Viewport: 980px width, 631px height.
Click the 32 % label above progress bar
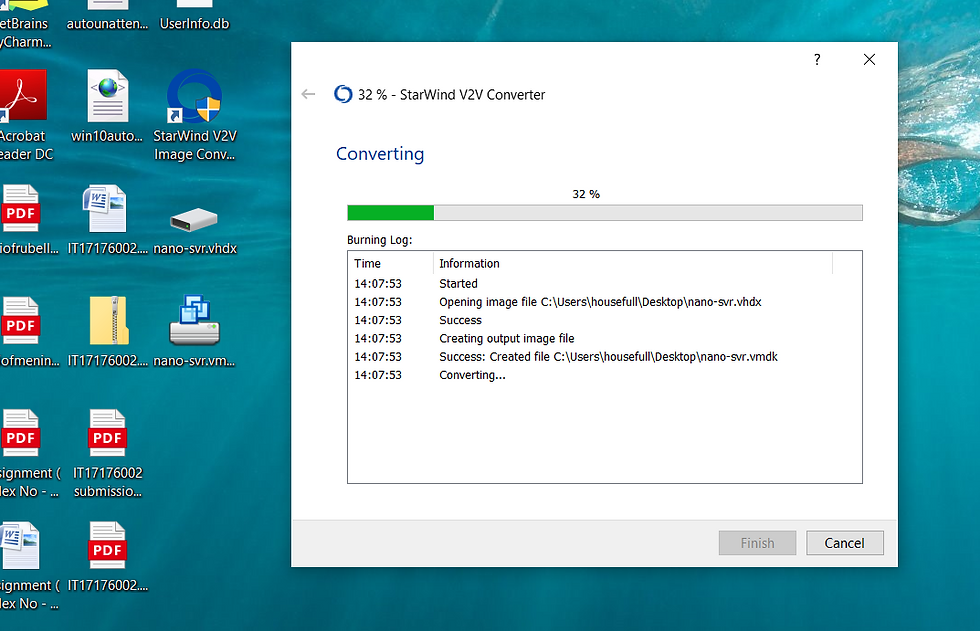coord(586,194)
